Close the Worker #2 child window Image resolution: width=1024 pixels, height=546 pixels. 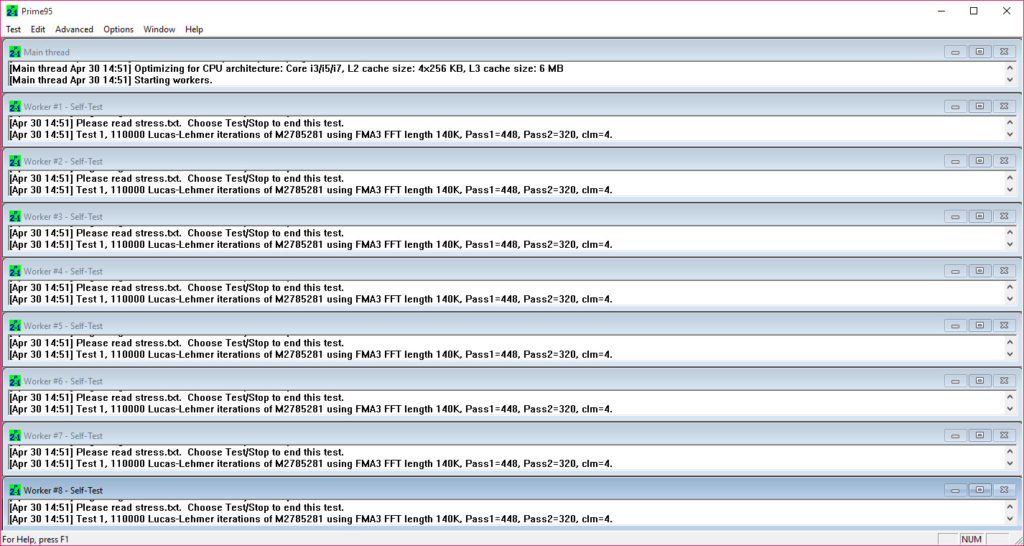tap(1004, 161)
